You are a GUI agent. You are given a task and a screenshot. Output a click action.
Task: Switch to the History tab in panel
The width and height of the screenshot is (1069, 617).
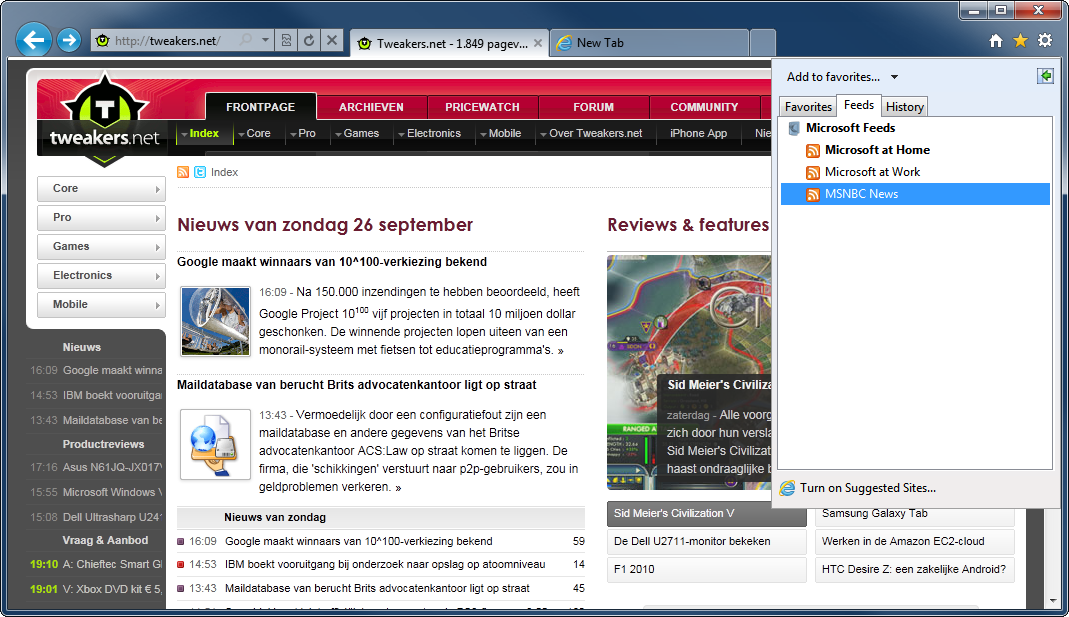[904, 106]
